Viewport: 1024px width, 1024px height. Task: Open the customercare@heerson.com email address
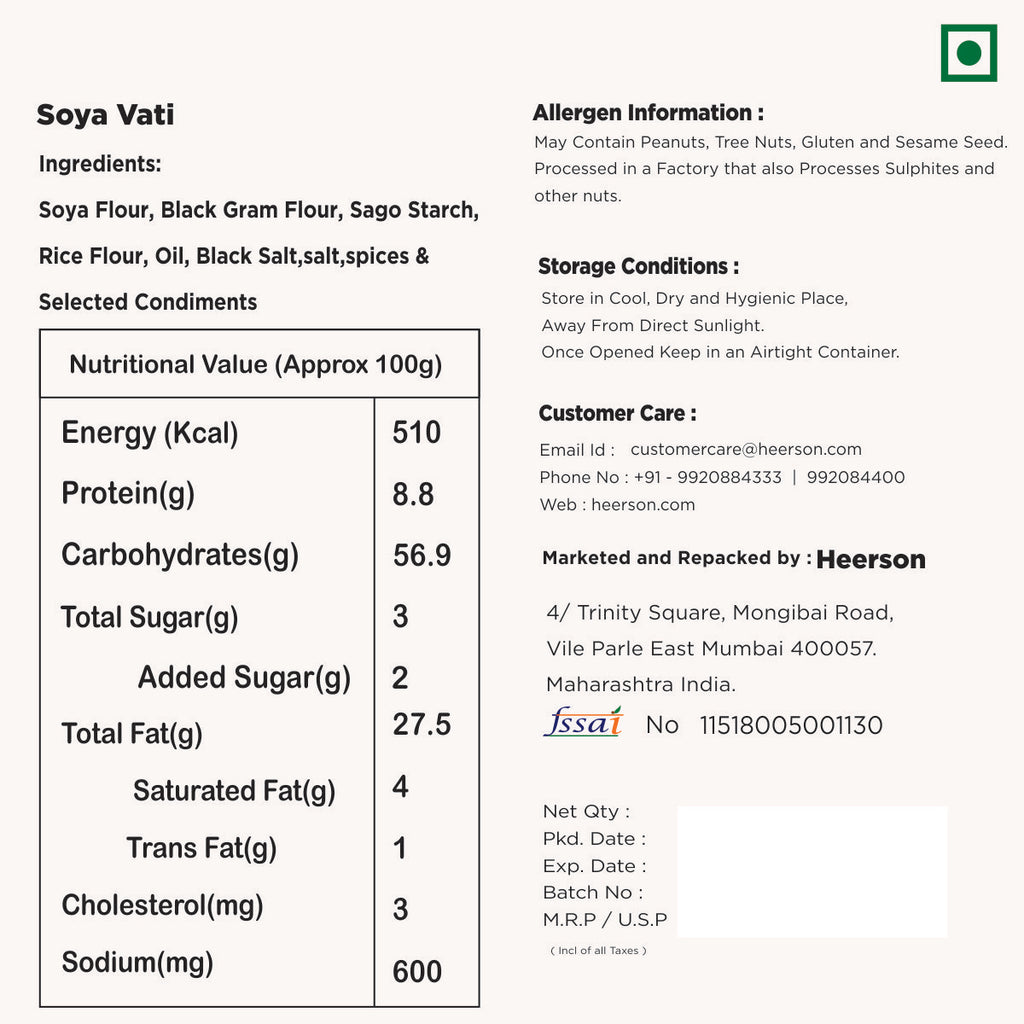click(x=745, y=450)
